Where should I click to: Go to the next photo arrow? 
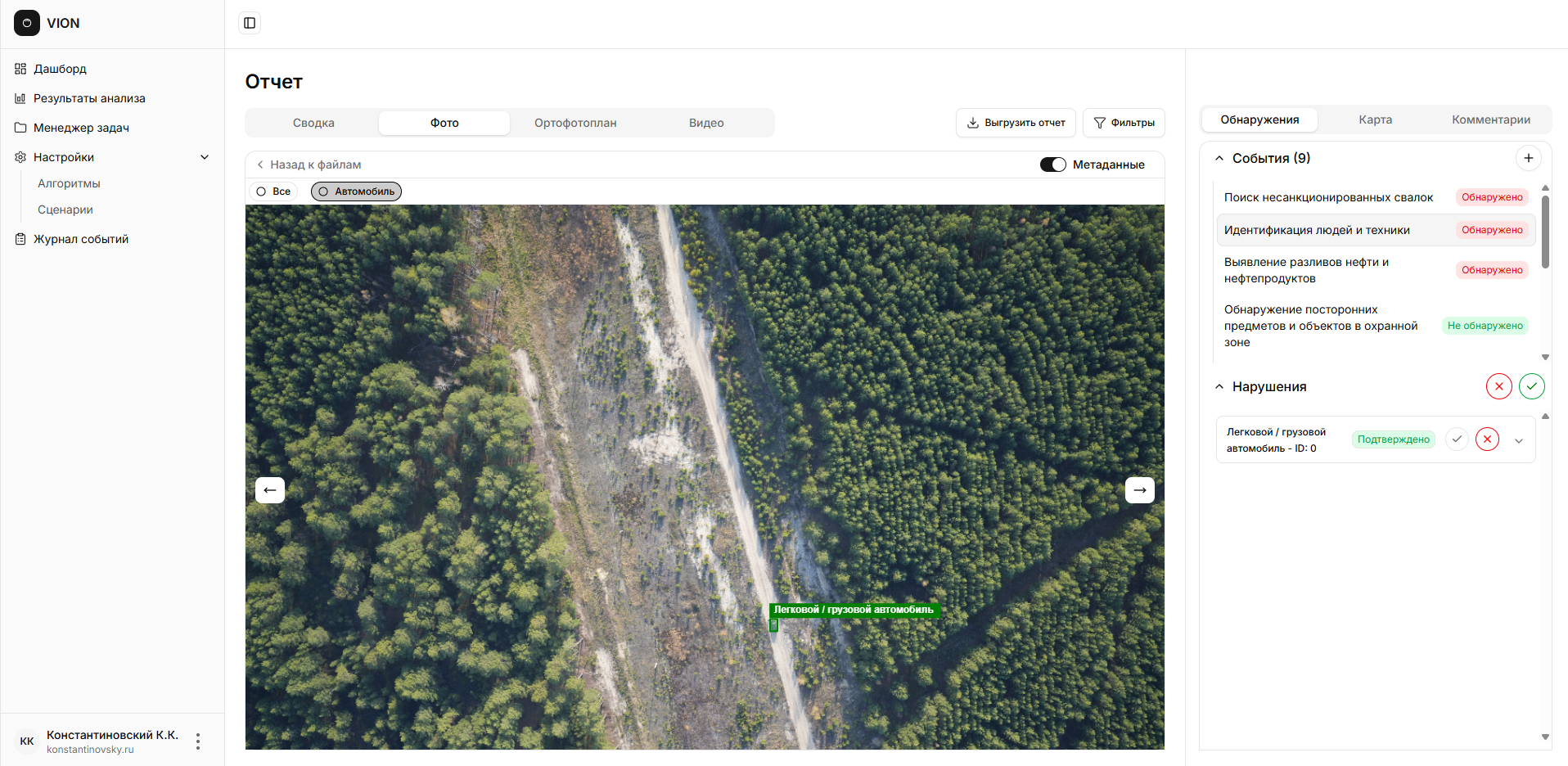pos(1139,490)
